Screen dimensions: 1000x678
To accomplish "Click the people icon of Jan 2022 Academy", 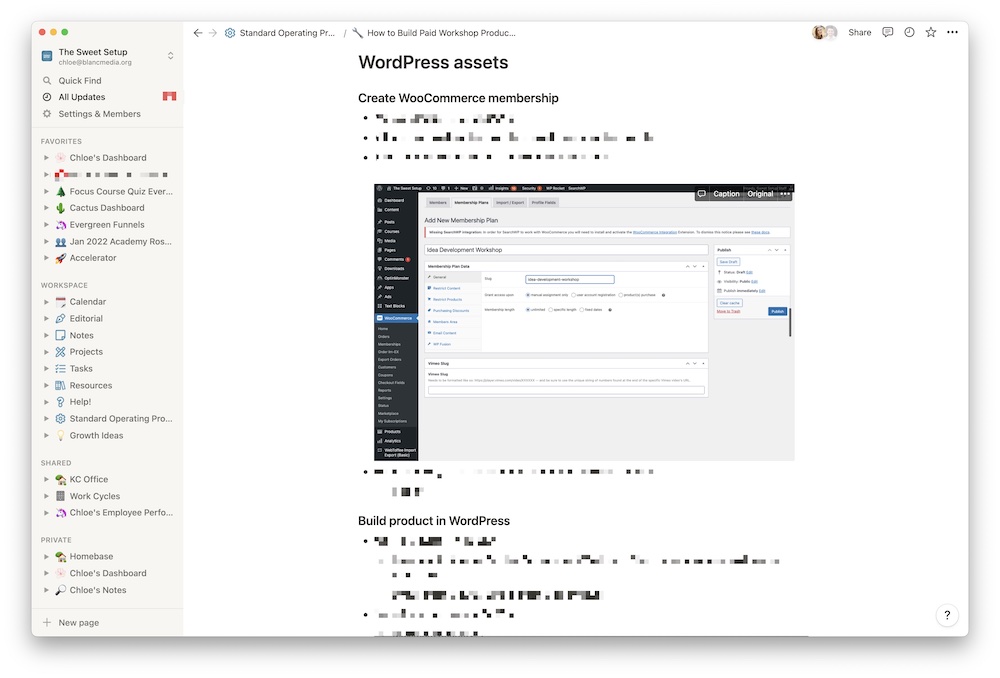I will point(61,242).
